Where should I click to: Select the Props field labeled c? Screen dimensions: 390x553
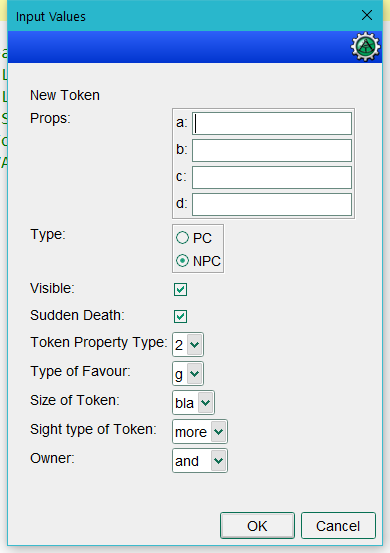click(x=272, y=177)
